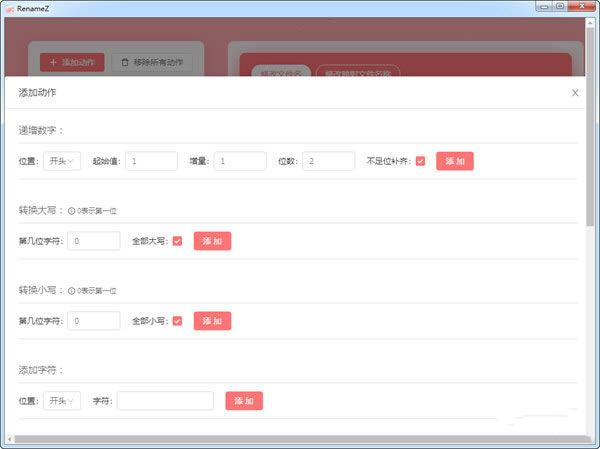Image resolution: width=600 pixels, height=449 pixels.
Task: Click the RenameZ app icon in title bar
Action: 10,8
